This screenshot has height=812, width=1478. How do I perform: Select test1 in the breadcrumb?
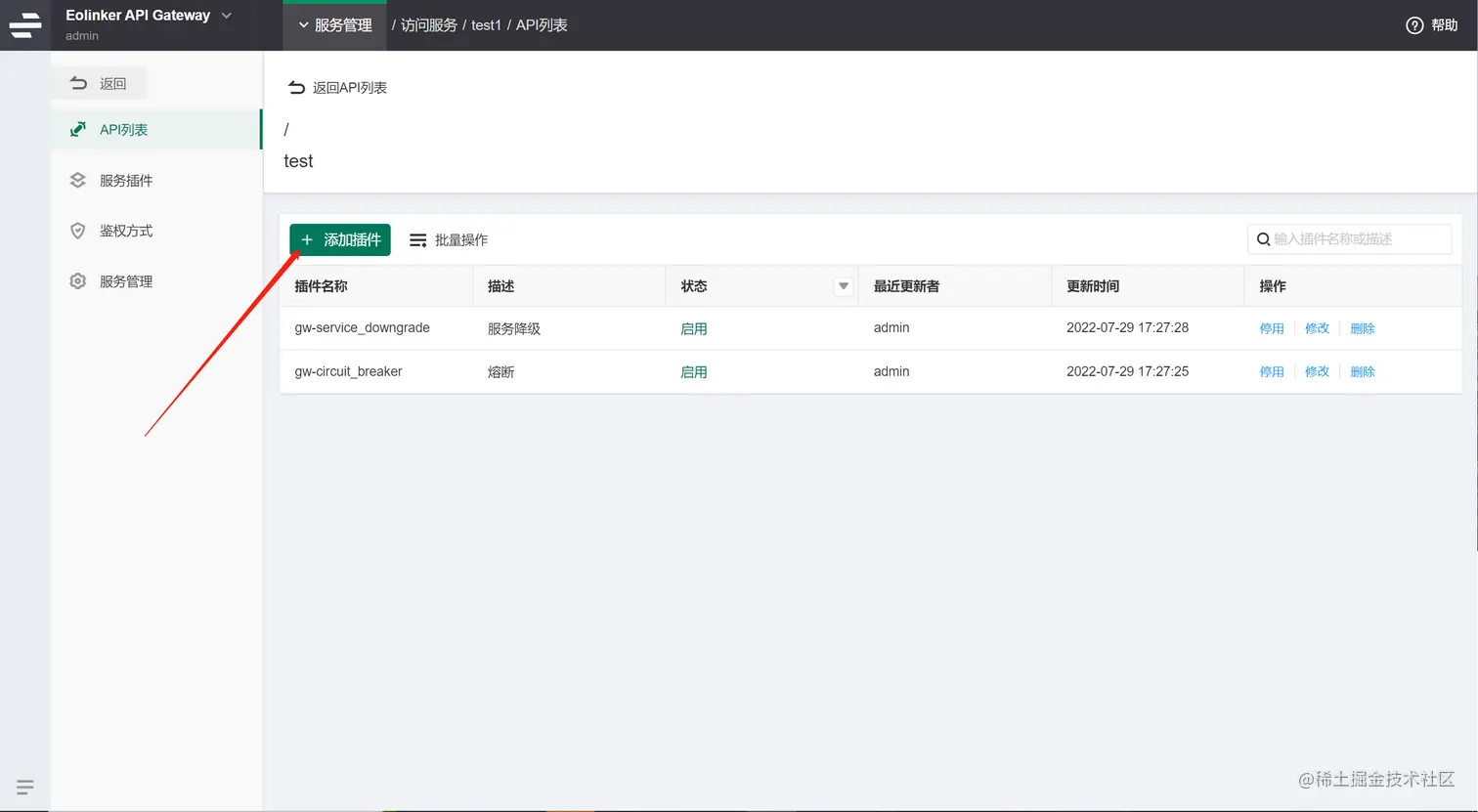point(486,24)
